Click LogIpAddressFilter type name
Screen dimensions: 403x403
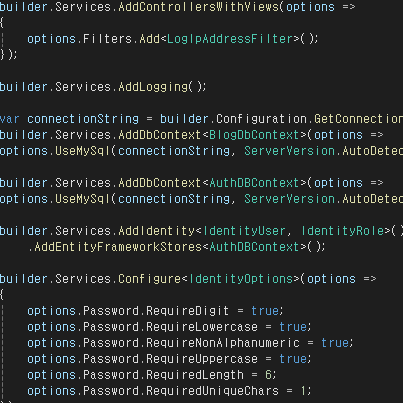[230, 39]
